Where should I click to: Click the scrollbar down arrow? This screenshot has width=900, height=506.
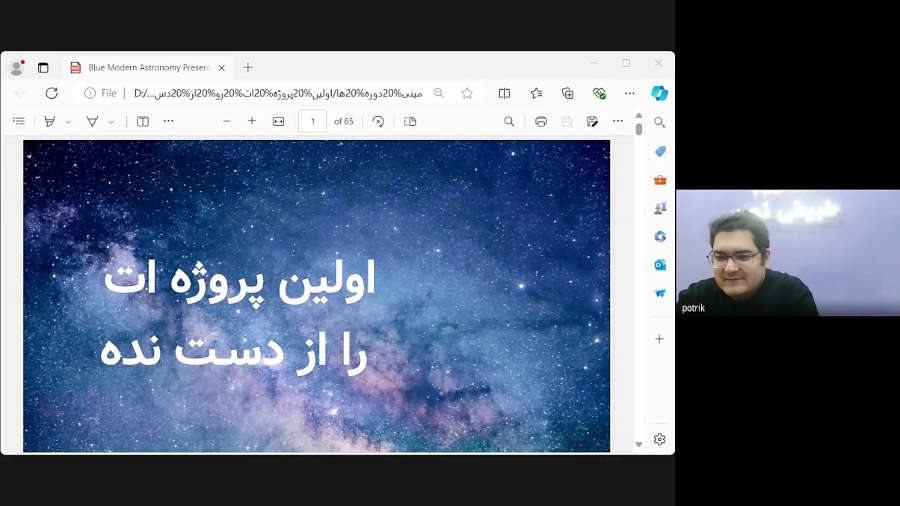(639, 445)
